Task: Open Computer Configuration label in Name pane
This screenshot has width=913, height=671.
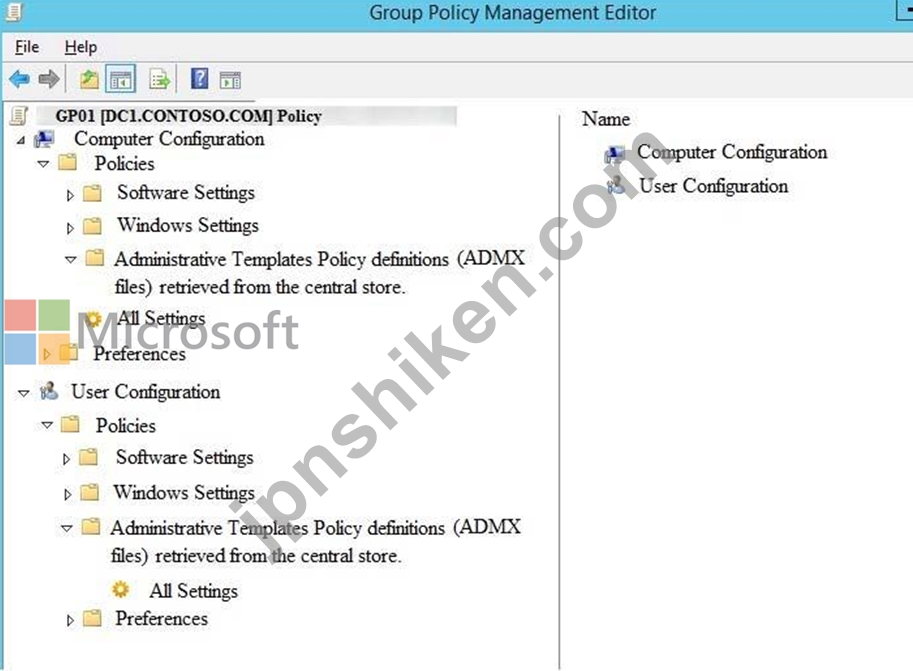Action: pos(732,152)
